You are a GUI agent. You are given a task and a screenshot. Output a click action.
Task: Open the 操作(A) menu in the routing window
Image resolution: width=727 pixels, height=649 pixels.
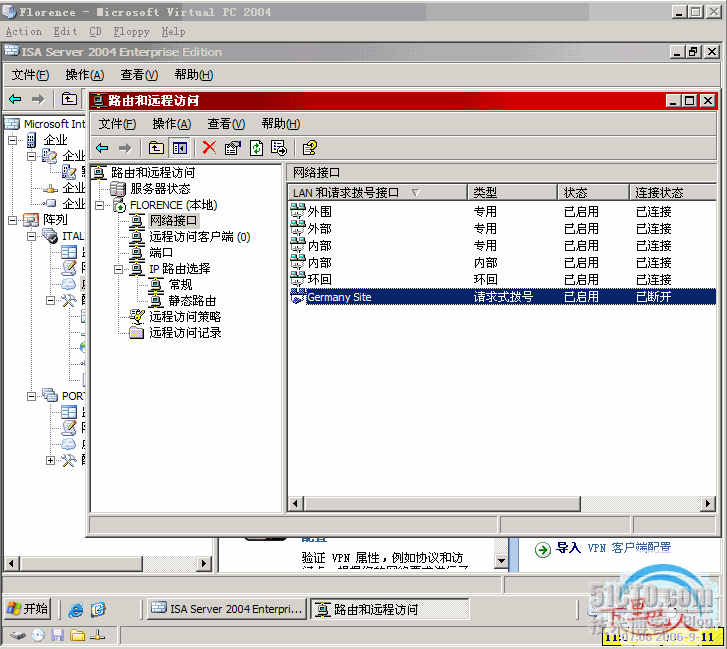tap(172, 124)
